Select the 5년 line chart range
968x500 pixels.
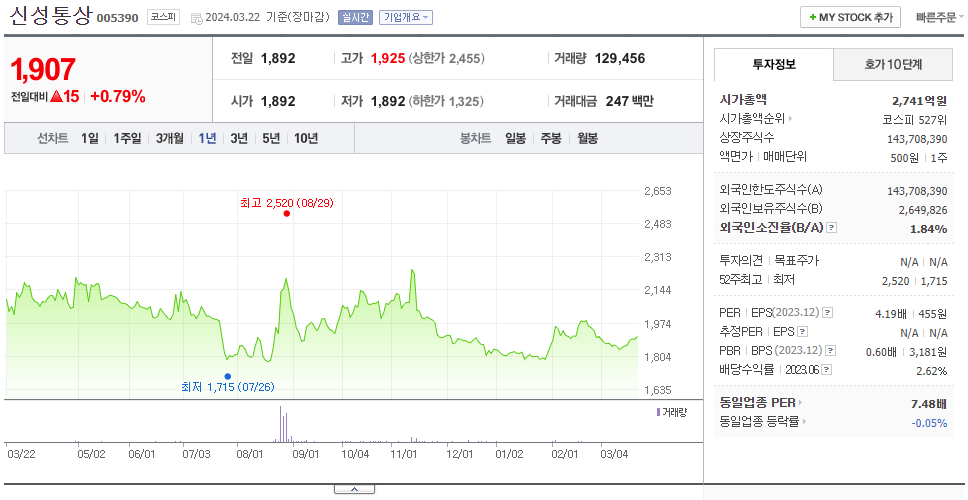point(271,138)
